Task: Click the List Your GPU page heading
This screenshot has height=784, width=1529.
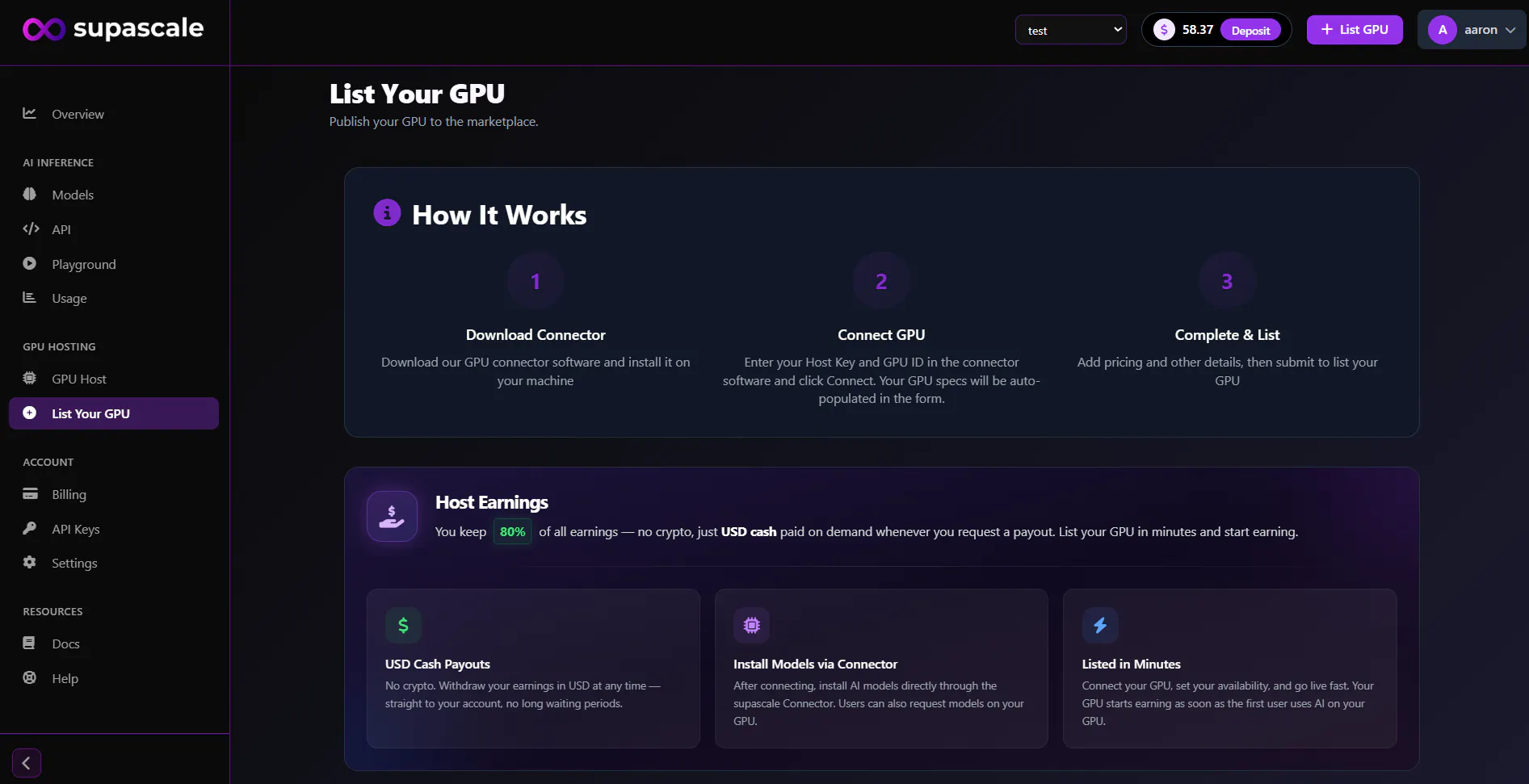Action: (417, 94)
